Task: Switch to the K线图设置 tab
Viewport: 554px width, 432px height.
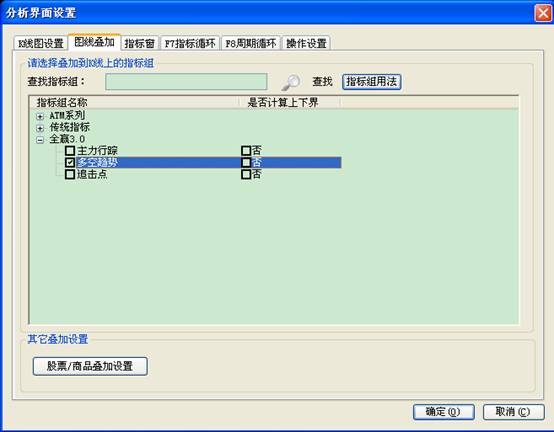Action: 41,43
